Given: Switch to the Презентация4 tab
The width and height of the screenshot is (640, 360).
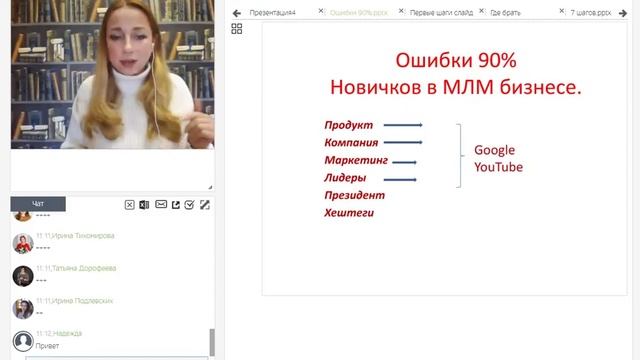Looking at the screenshot, I should [x=273, y=13].
